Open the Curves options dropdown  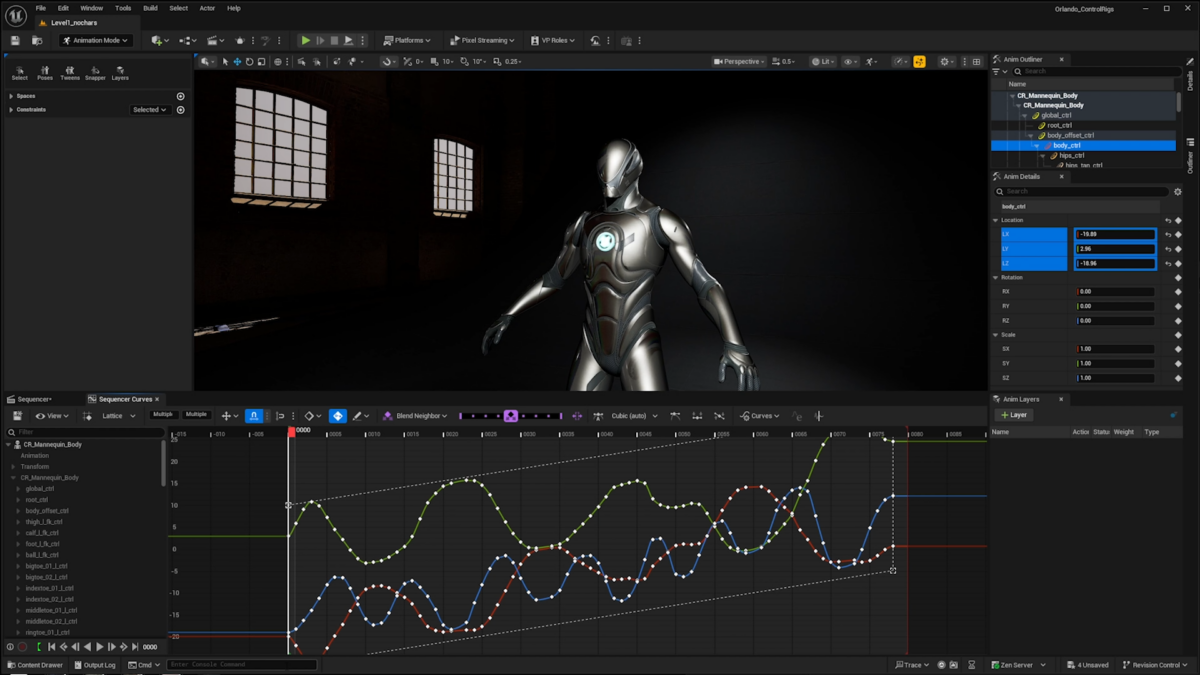pos(761,416)
